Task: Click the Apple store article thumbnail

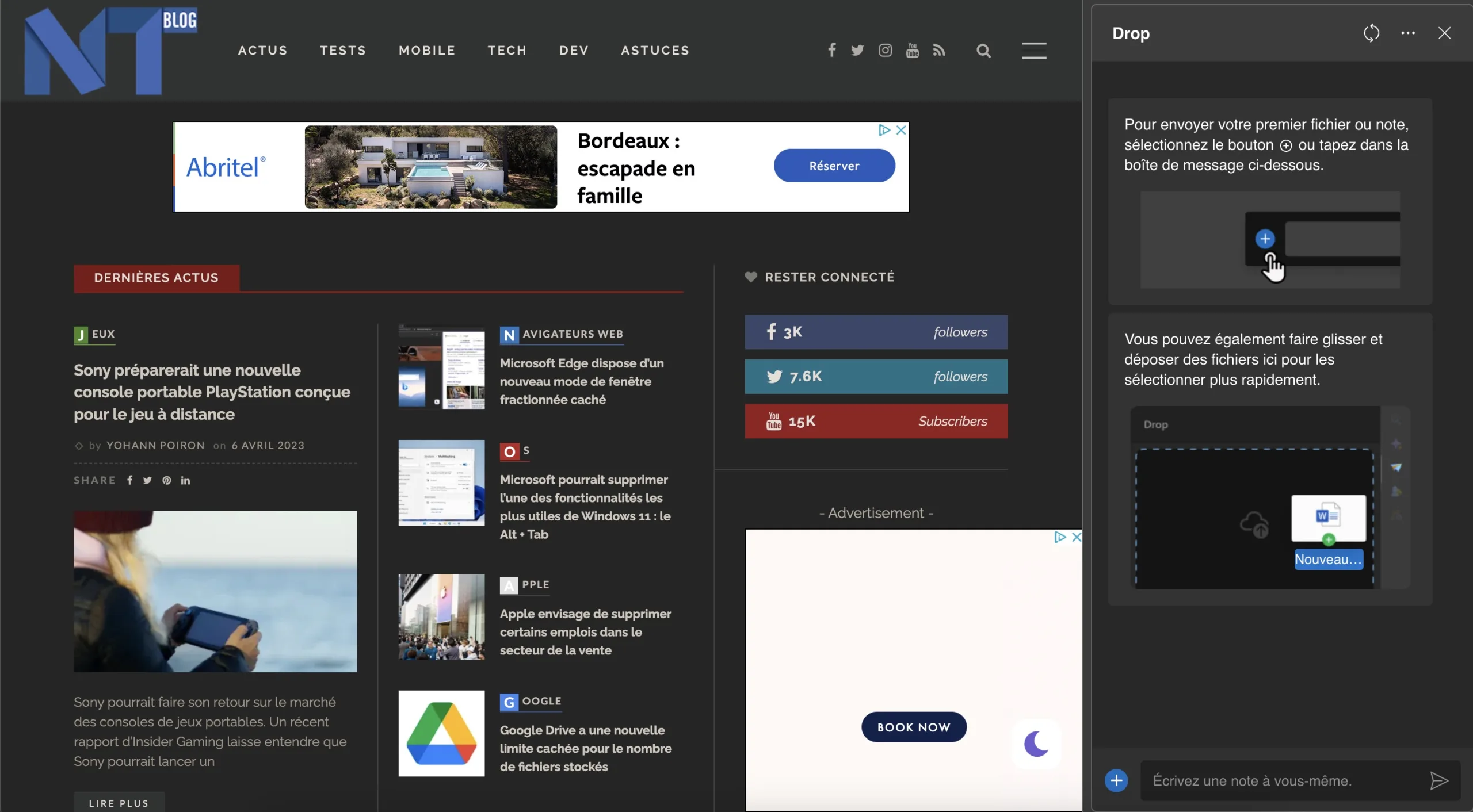Action: (x=441, y=617)
